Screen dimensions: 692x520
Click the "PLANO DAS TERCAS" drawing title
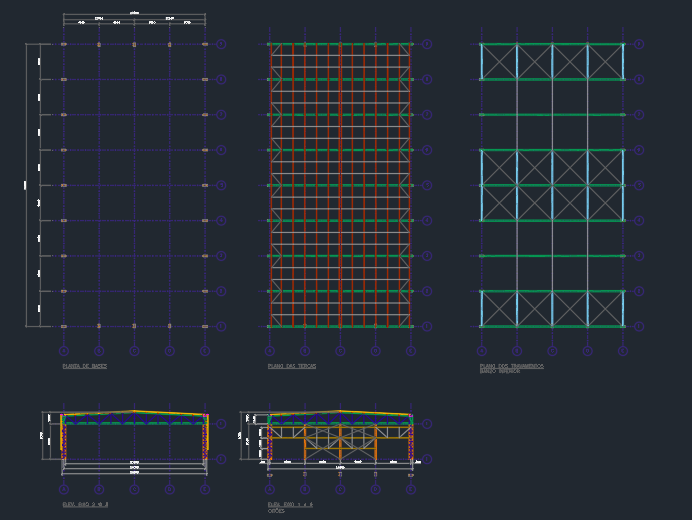coord(292,367)
